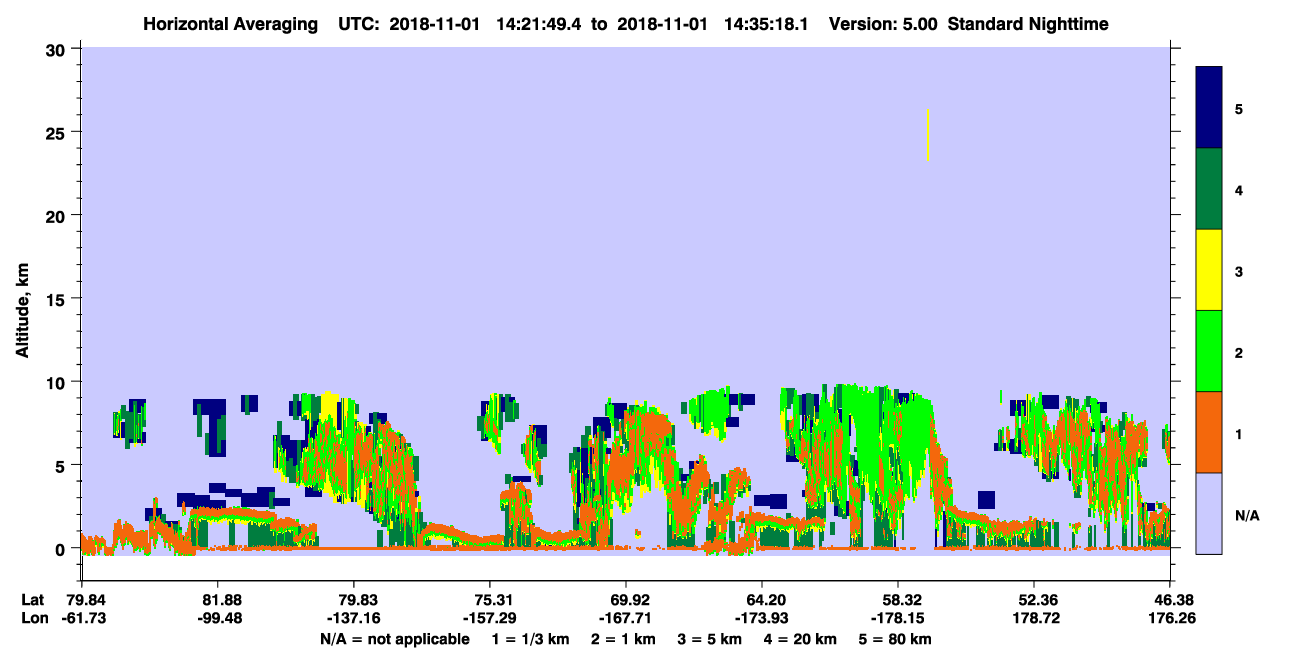The height and width of the screenshot is (667, 1300).
Task: Click the bright green colorbar segment labeled 2
Action: click(x=1209, y=351)
